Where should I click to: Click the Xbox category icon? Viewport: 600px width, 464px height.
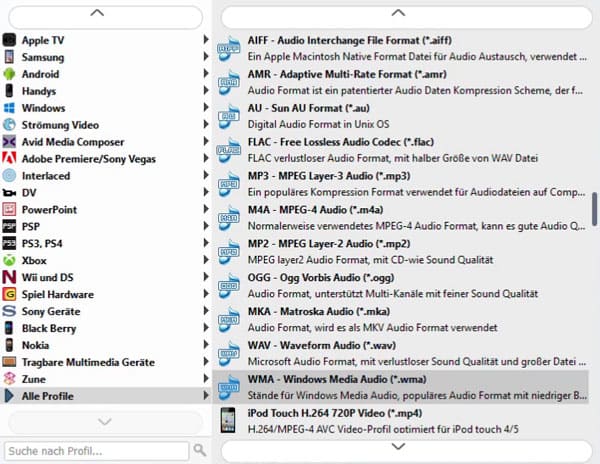[x=10, y=260]
